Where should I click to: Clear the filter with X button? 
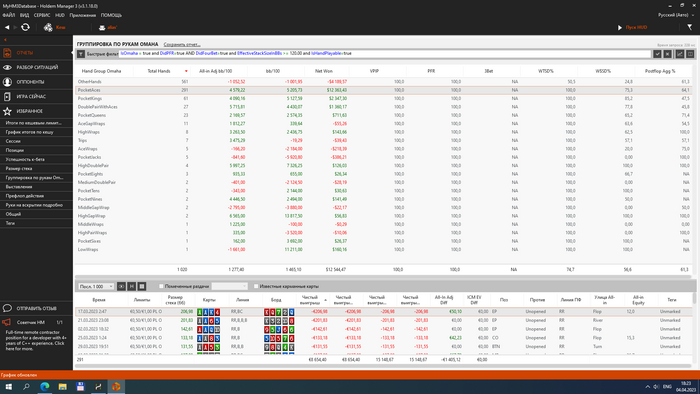(667, 54)
